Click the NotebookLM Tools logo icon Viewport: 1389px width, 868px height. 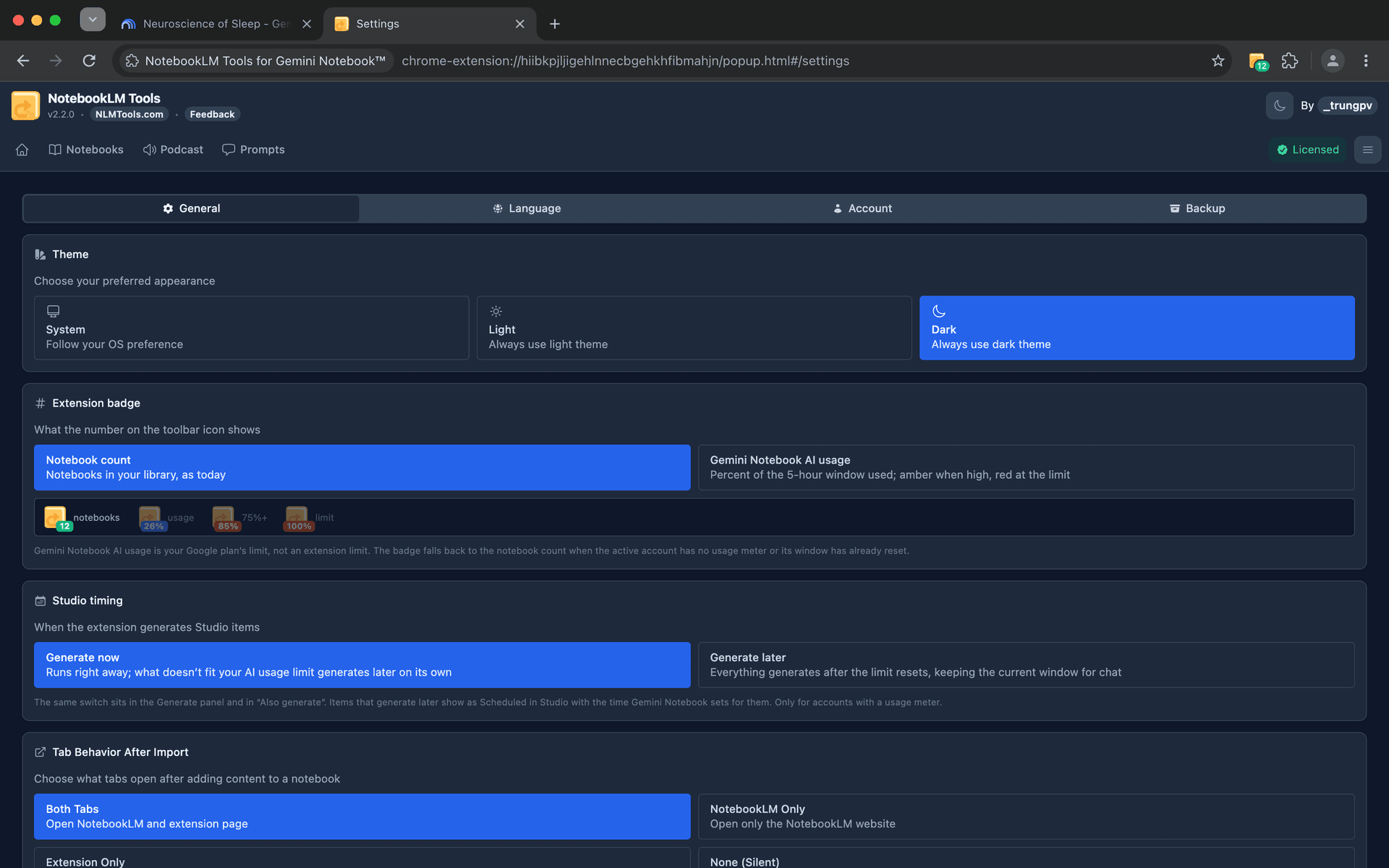pos(26,106)
